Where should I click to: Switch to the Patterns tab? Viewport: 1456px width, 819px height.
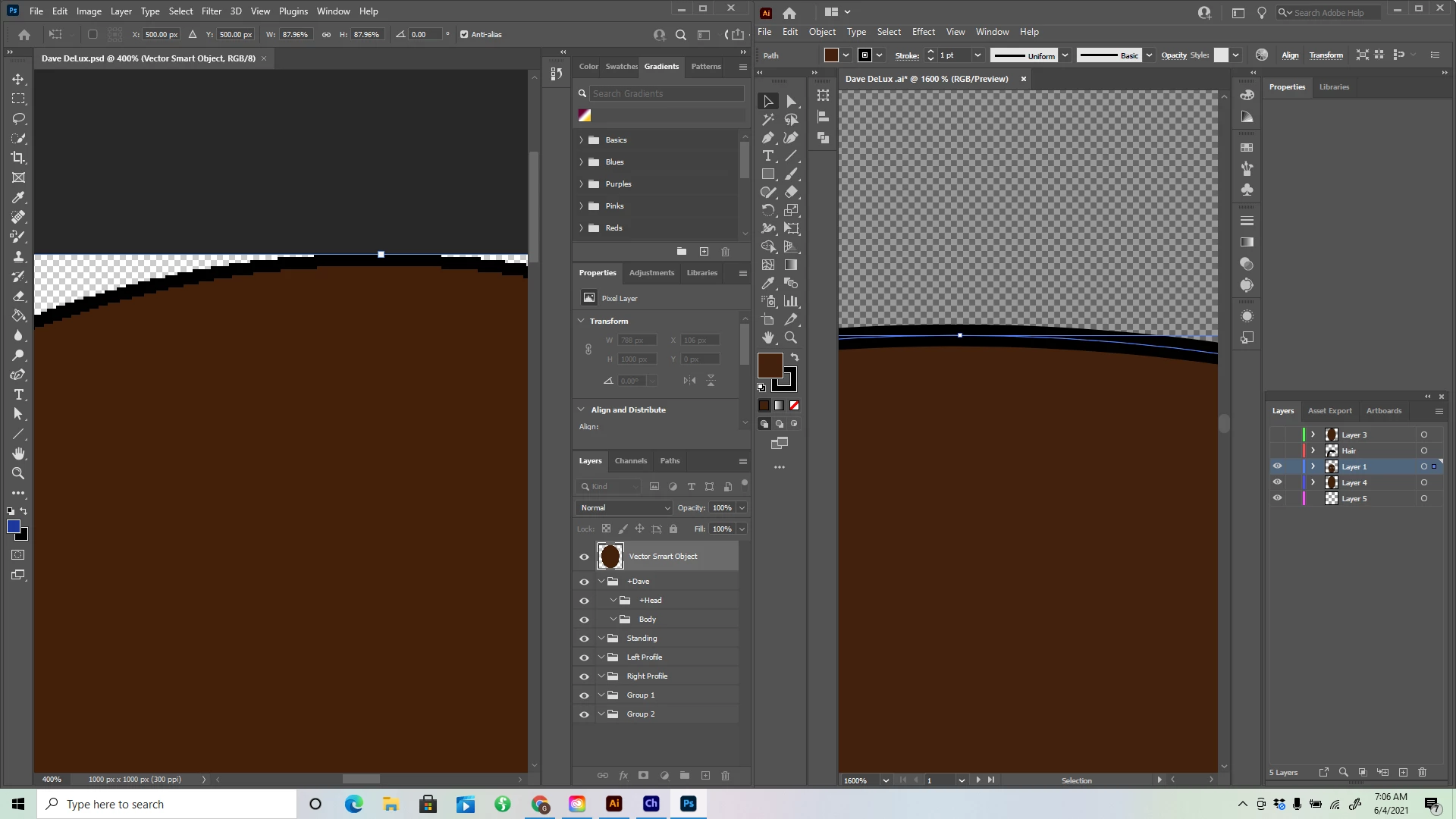pos(705,66)
